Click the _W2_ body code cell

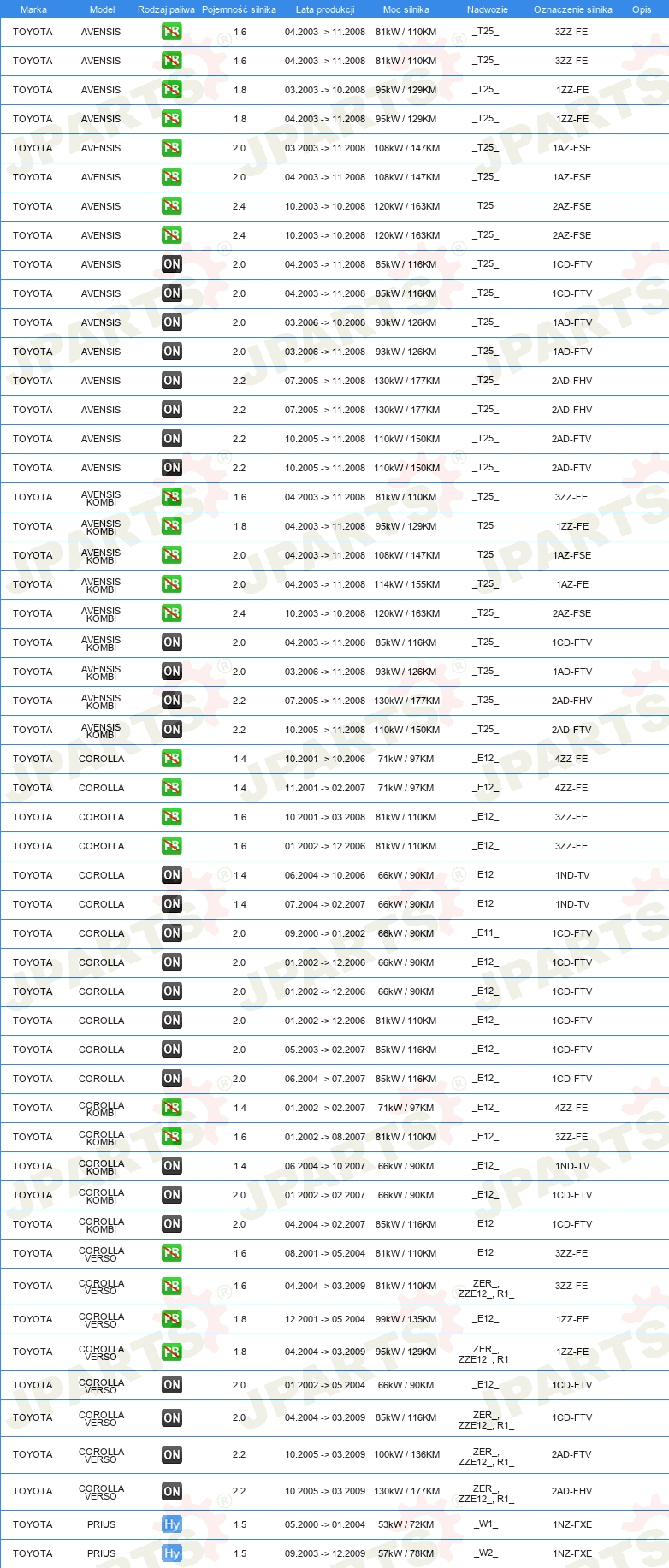click(x=486, y=1553)
